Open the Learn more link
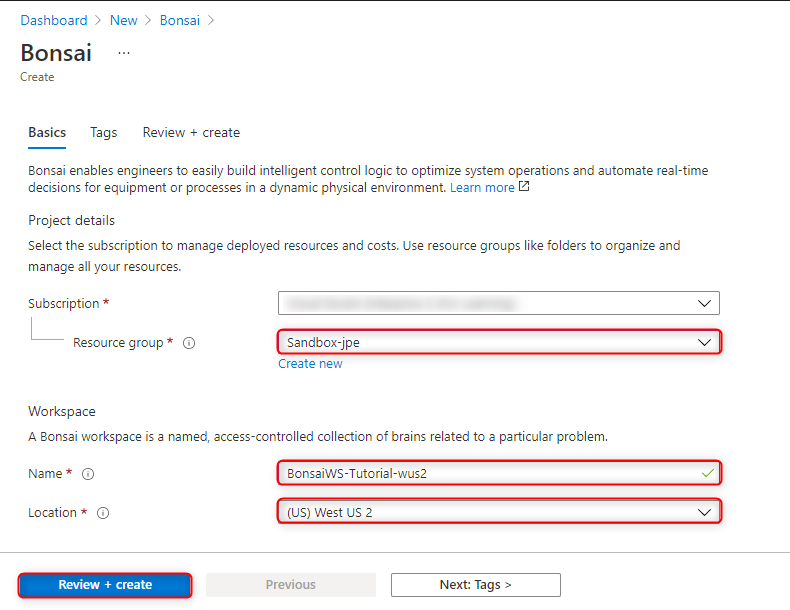The width and height of the screenshot is (790, 610). coord(482,187)
